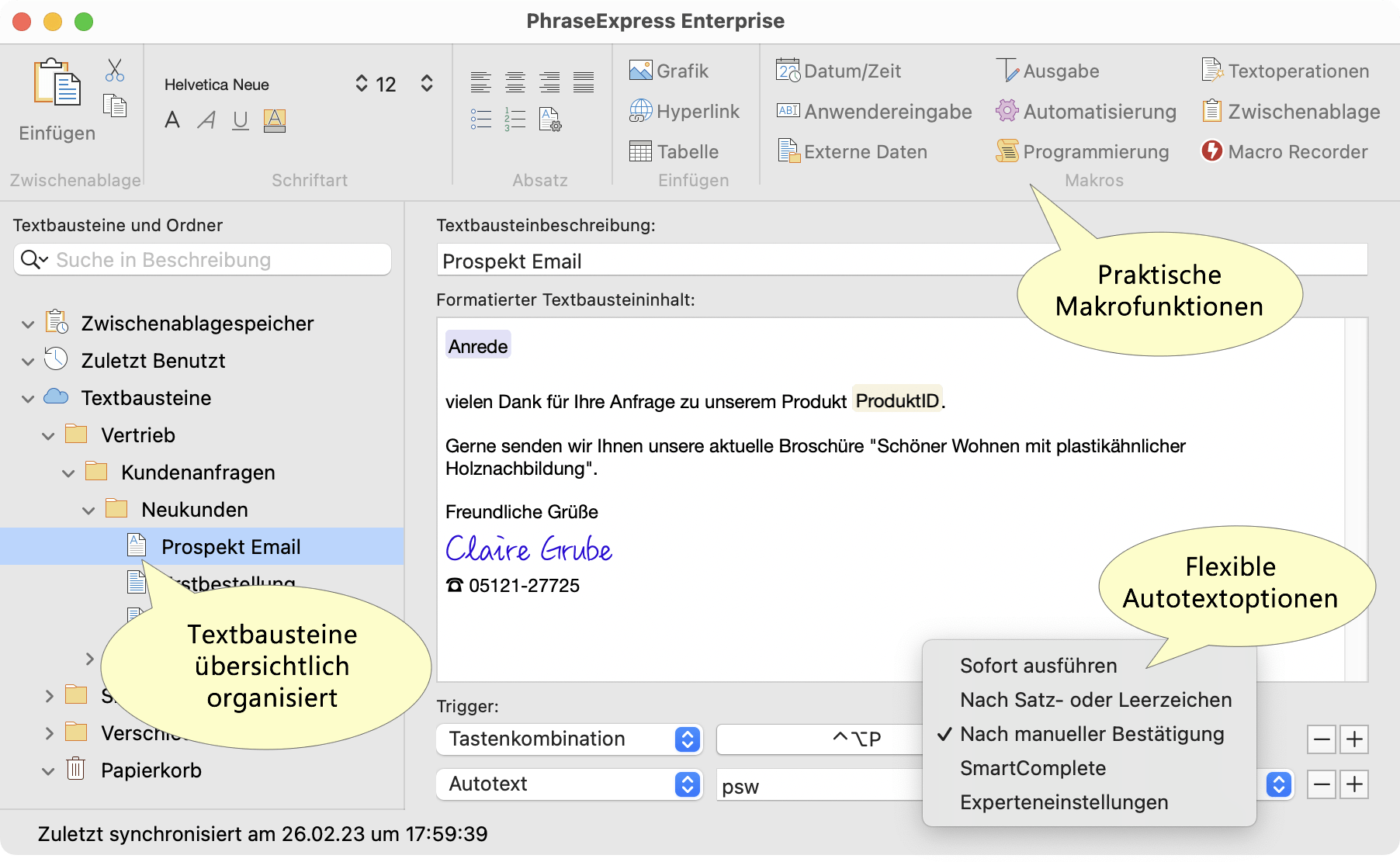This screenshot has width=1400, height=862.
Task: Open the Autotext trigger dropdown
Action: [570, 784]
